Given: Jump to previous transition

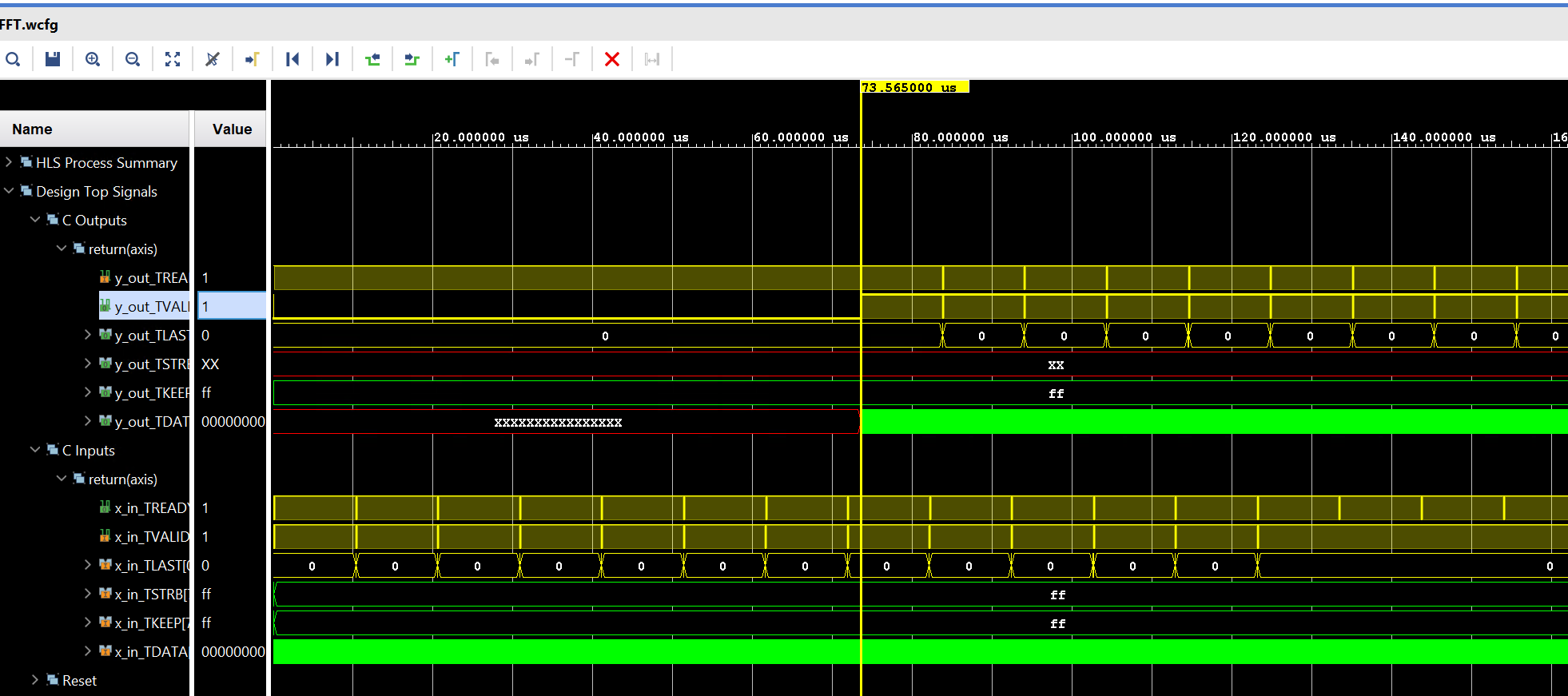Looking at the screenshot, I should pos(372,59).
